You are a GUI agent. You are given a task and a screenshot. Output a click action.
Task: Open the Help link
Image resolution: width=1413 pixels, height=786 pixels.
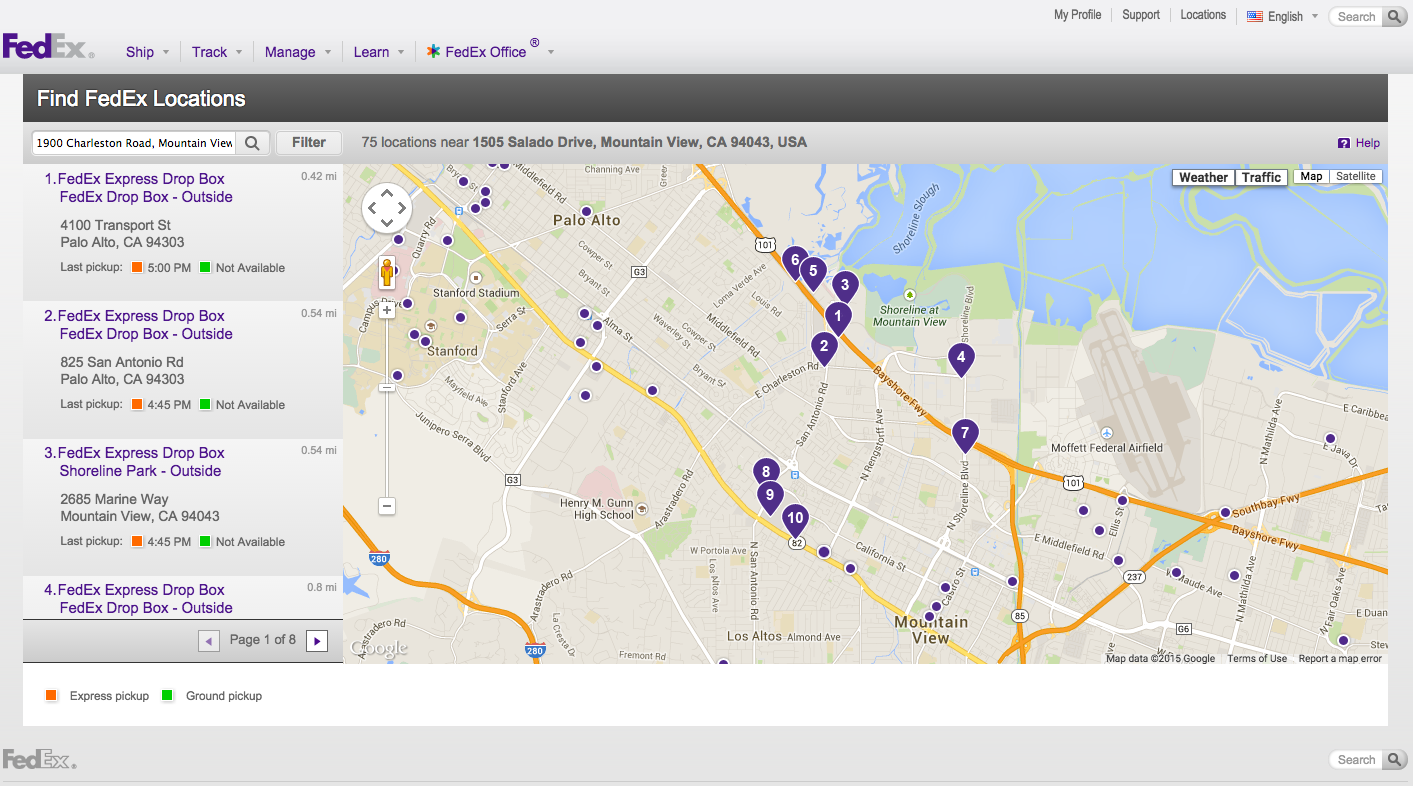[x=1368, y=143]
